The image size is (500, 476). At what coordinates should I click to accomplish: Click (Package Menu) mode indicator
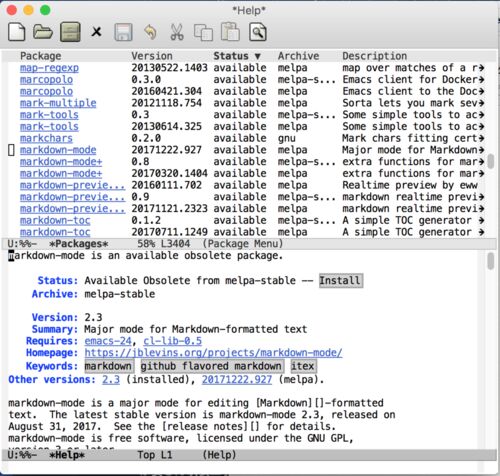[x=243, y=244]
